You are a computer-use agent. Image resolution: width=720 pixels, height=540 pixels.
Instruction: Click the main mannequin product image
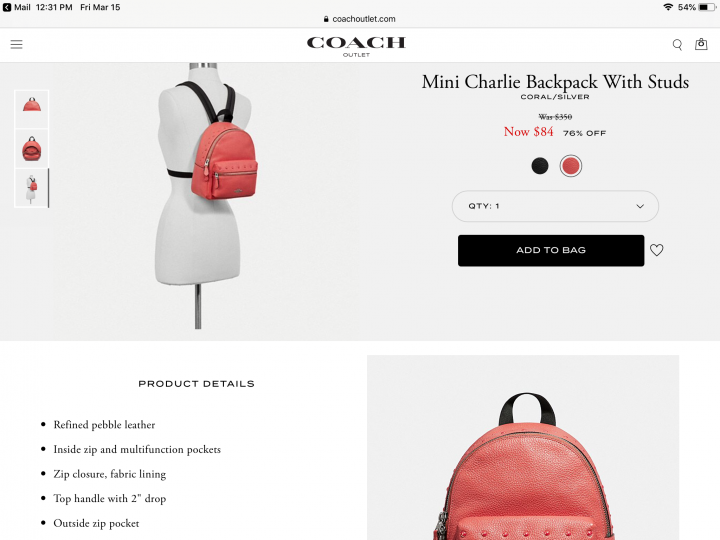coord(205,197)
